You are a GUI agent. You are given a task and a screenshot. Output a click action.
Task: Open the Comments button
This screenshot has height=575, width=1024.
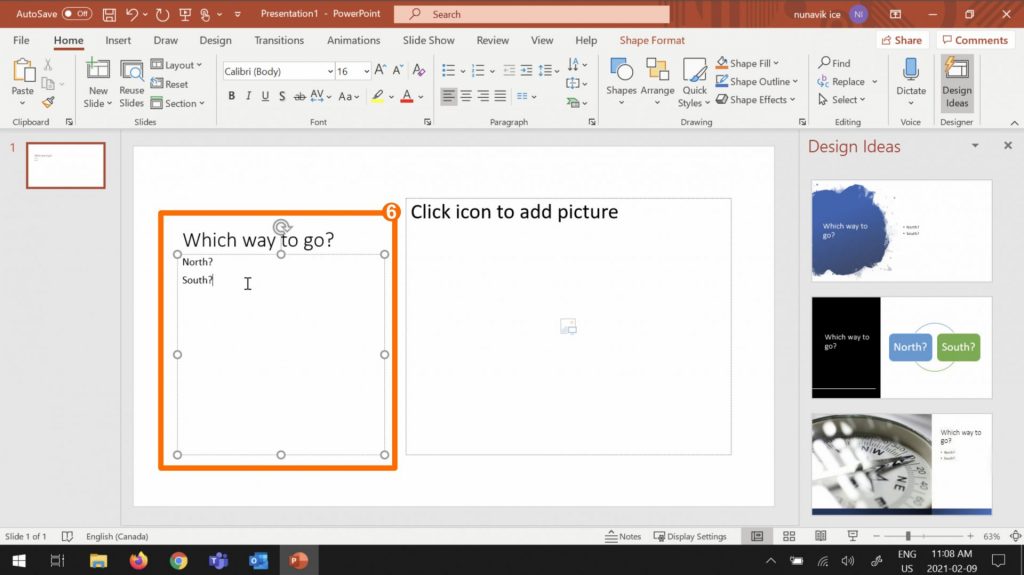[975, 40]
